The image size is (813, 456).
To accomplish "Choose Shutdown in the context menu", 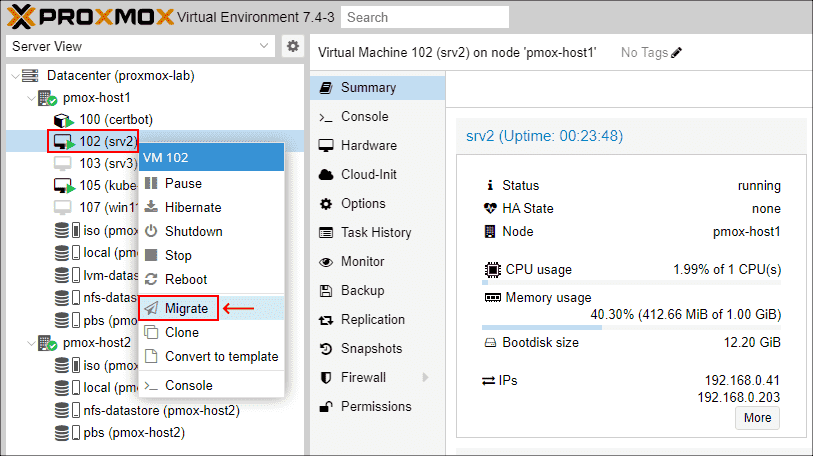I will tap(193, 231).
